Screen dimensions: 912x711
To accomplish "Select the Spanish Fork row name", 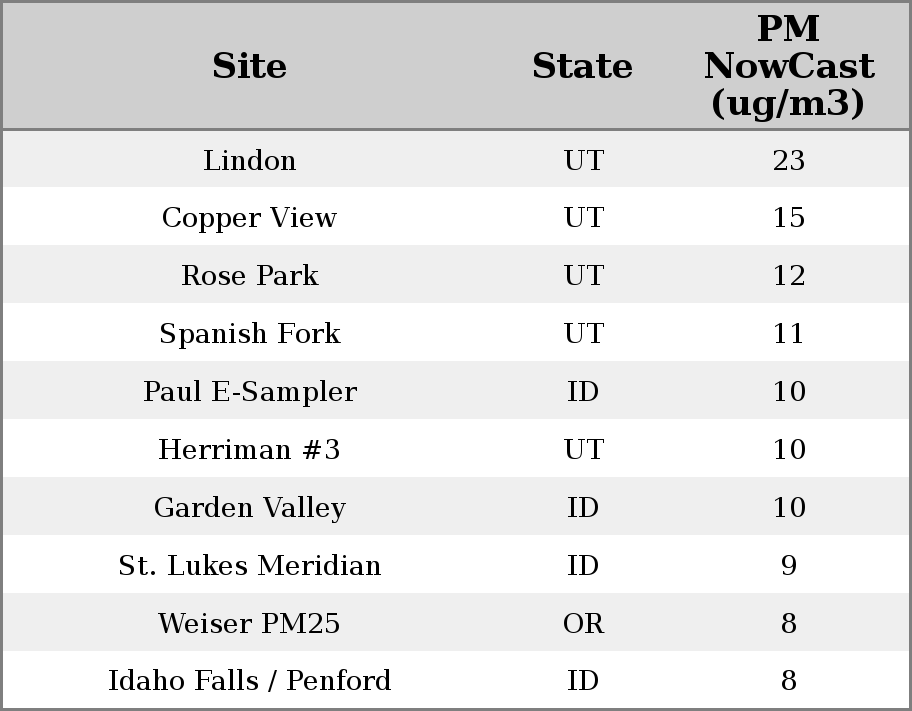I will 249,334.
